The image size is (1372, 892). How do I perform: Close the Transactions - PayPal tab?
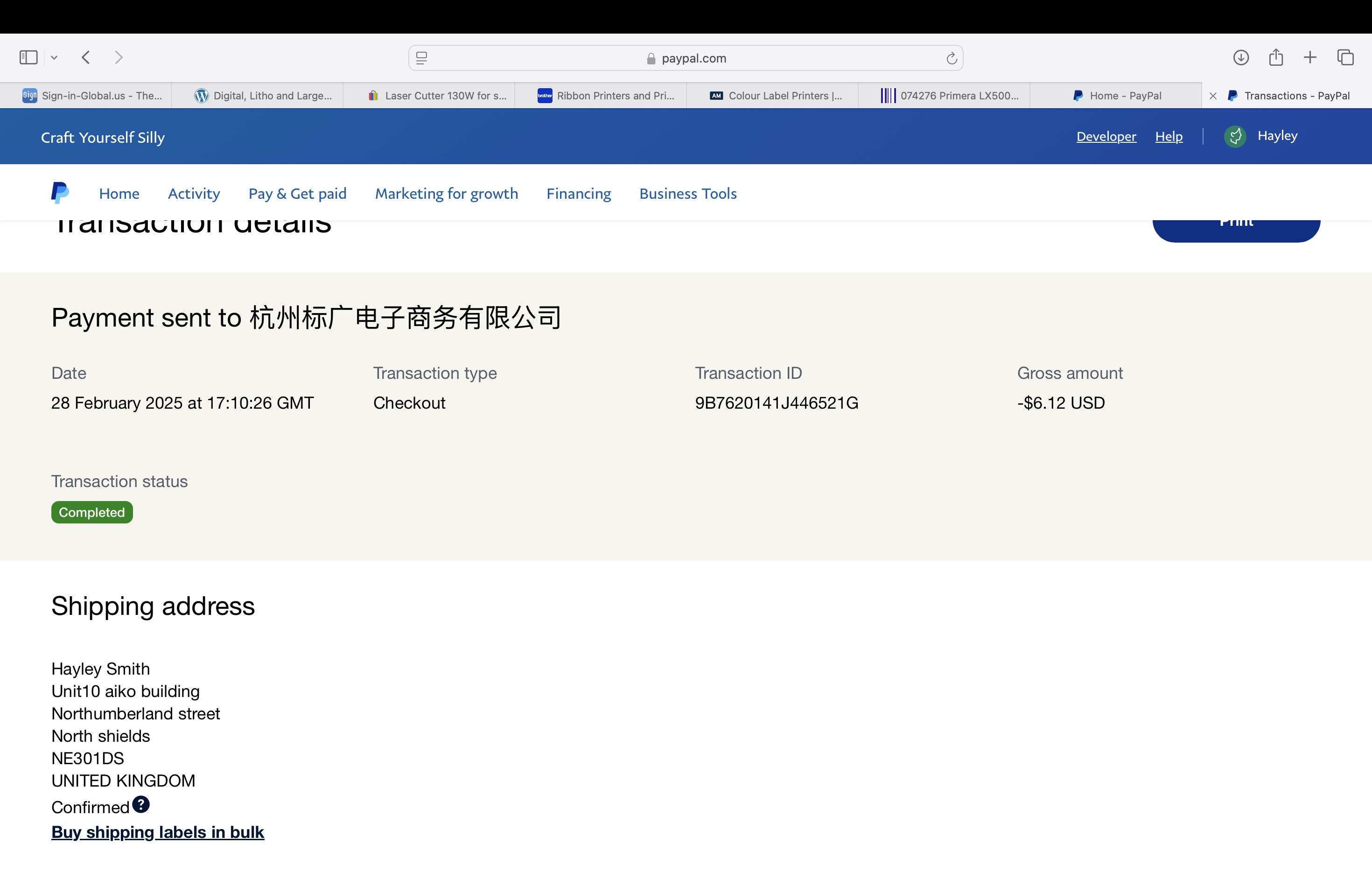[1213, 96]
